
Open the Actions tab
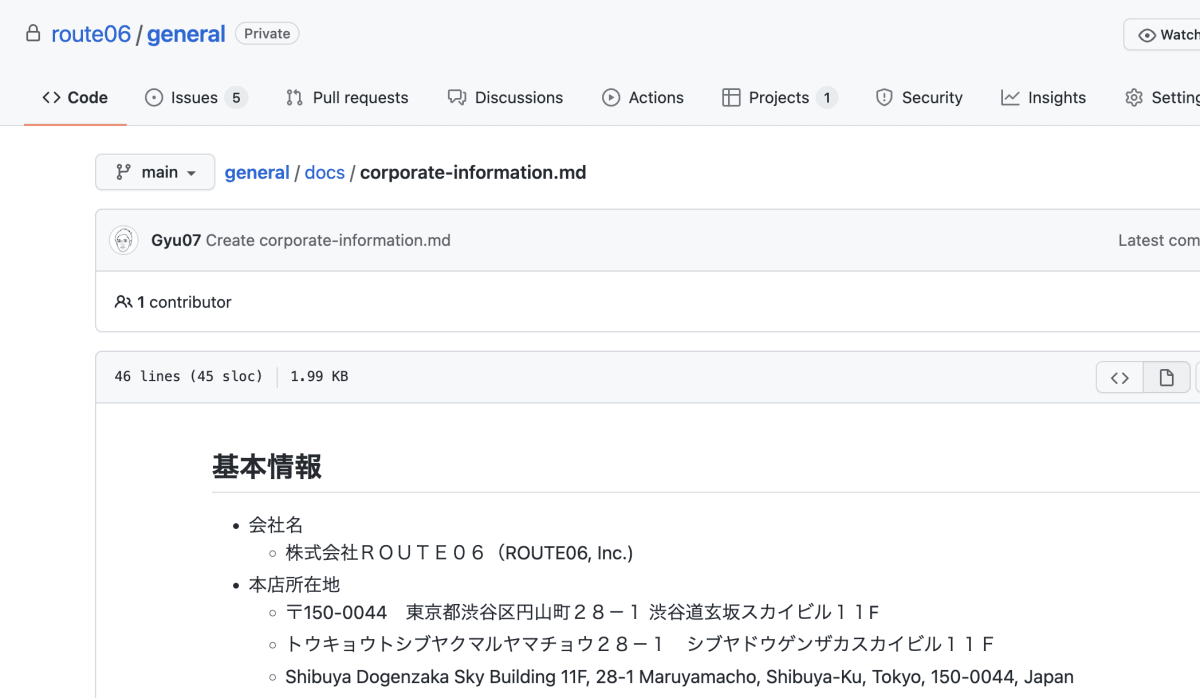point(643,97)
